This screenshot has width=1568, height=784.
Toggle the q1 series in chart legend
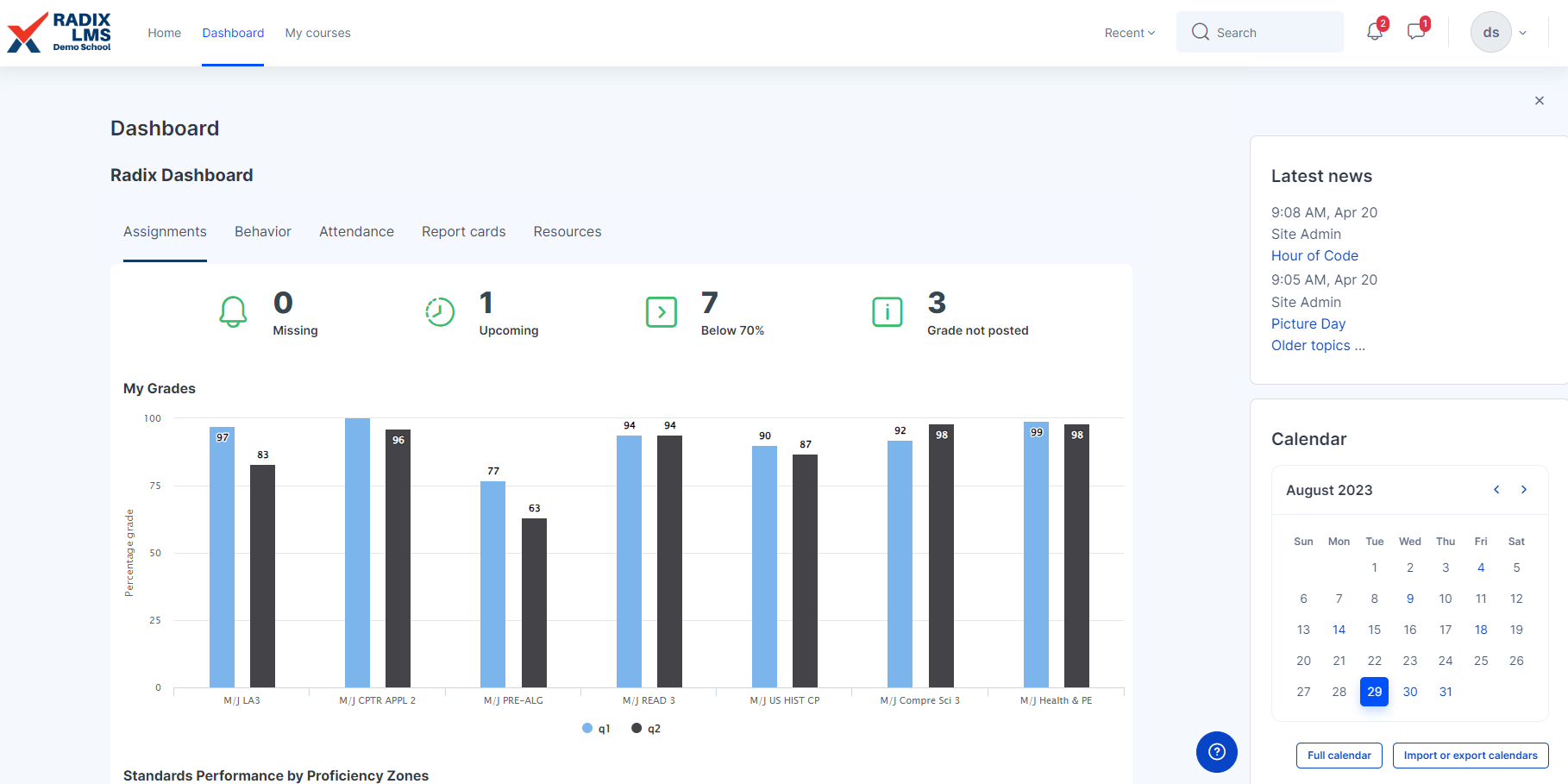point(596,729)
